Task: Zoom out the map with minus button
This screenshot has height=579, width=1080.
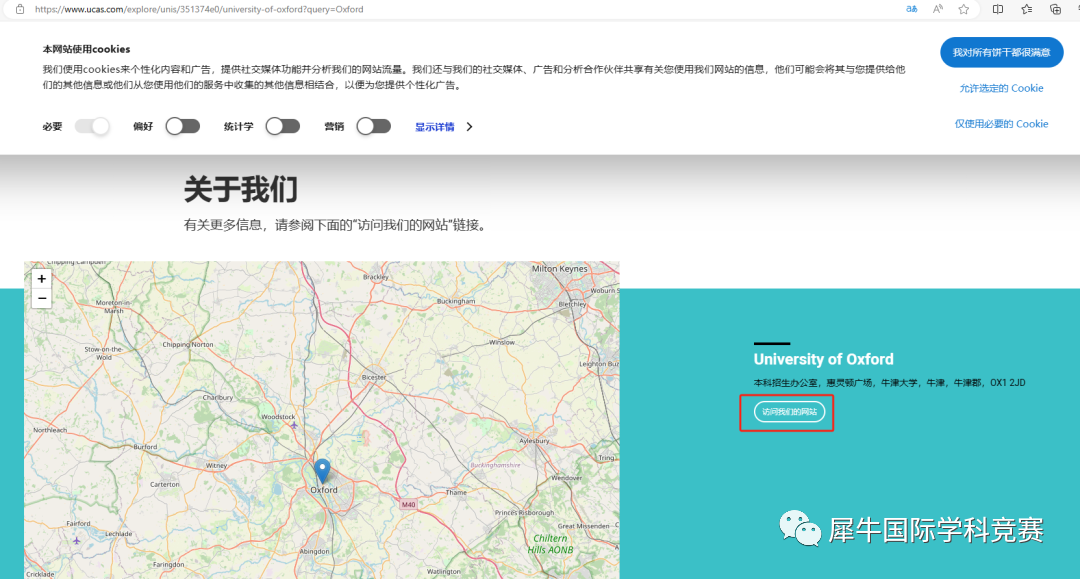Action: coord(41,298)
